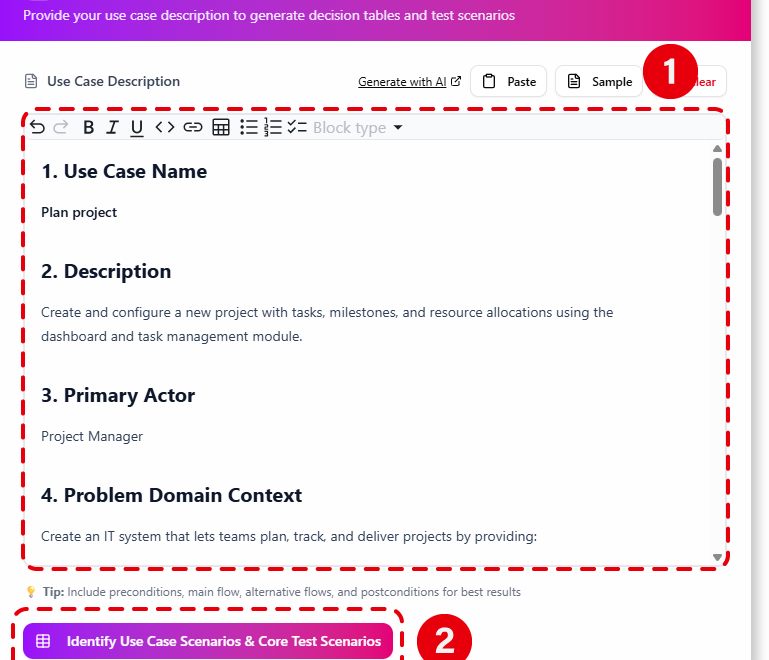This screenshot has height=660, width=769.
Task: Load the Sample use case
Action: (600, 82)
